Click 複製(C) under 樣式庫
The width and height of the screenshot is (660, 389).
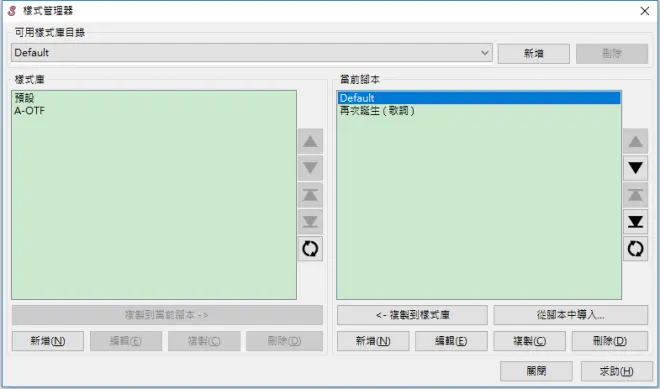click(x=204, y=341)
